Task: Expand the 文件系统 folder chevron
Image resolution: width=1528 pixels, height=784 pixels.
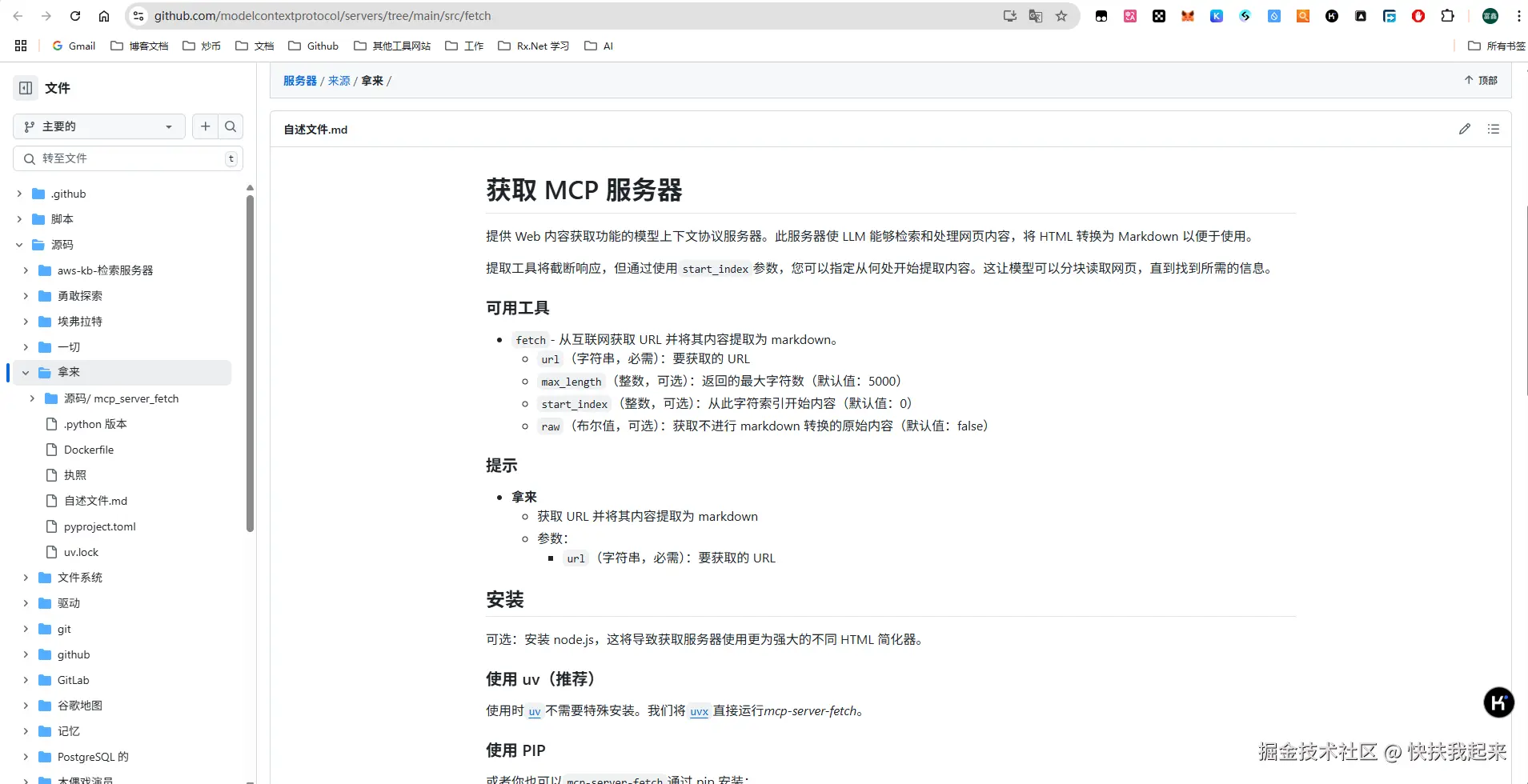Action: [x=26, y=578]
